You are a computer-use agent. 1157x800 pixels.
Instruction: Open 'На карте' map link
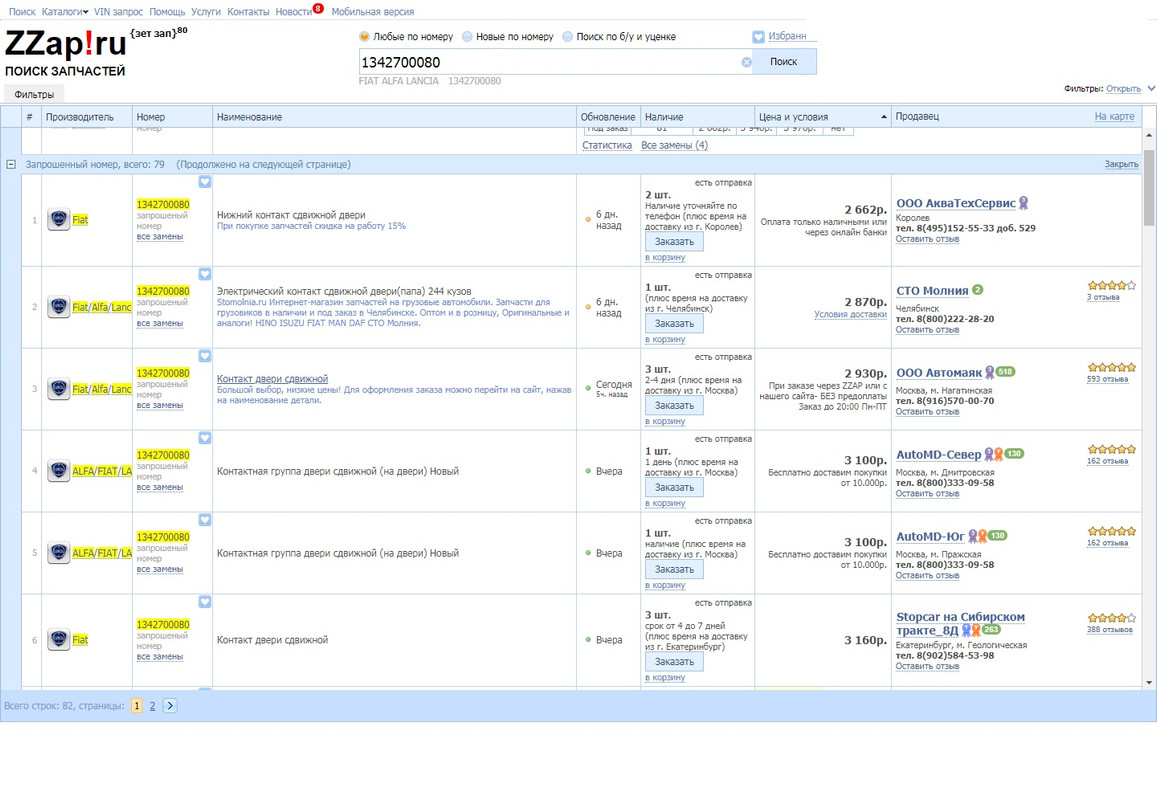(1114, 116)
